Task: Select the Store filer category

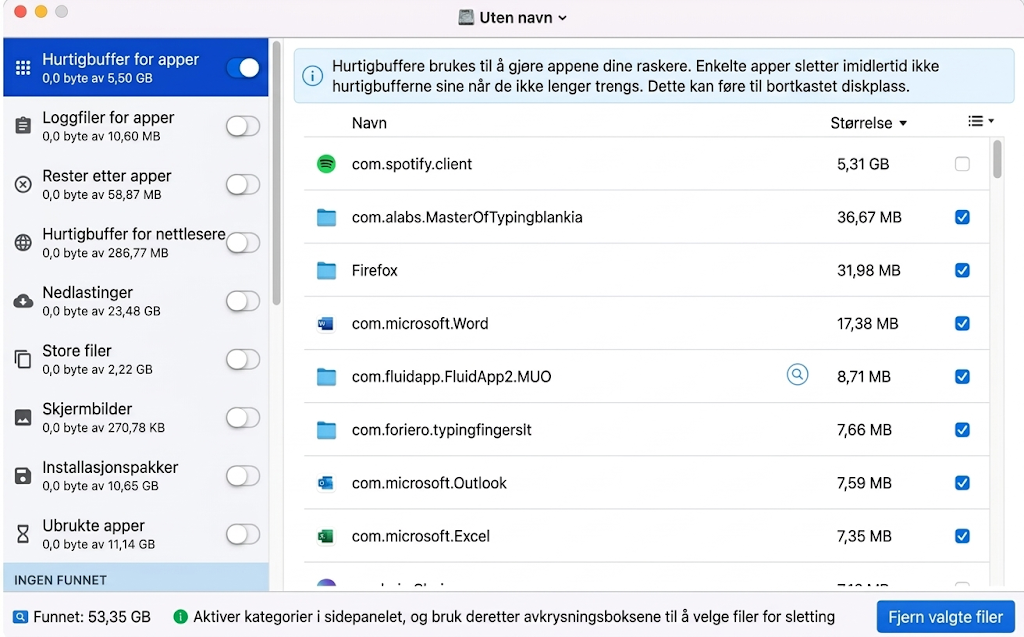Action: [x=136, y=359]
